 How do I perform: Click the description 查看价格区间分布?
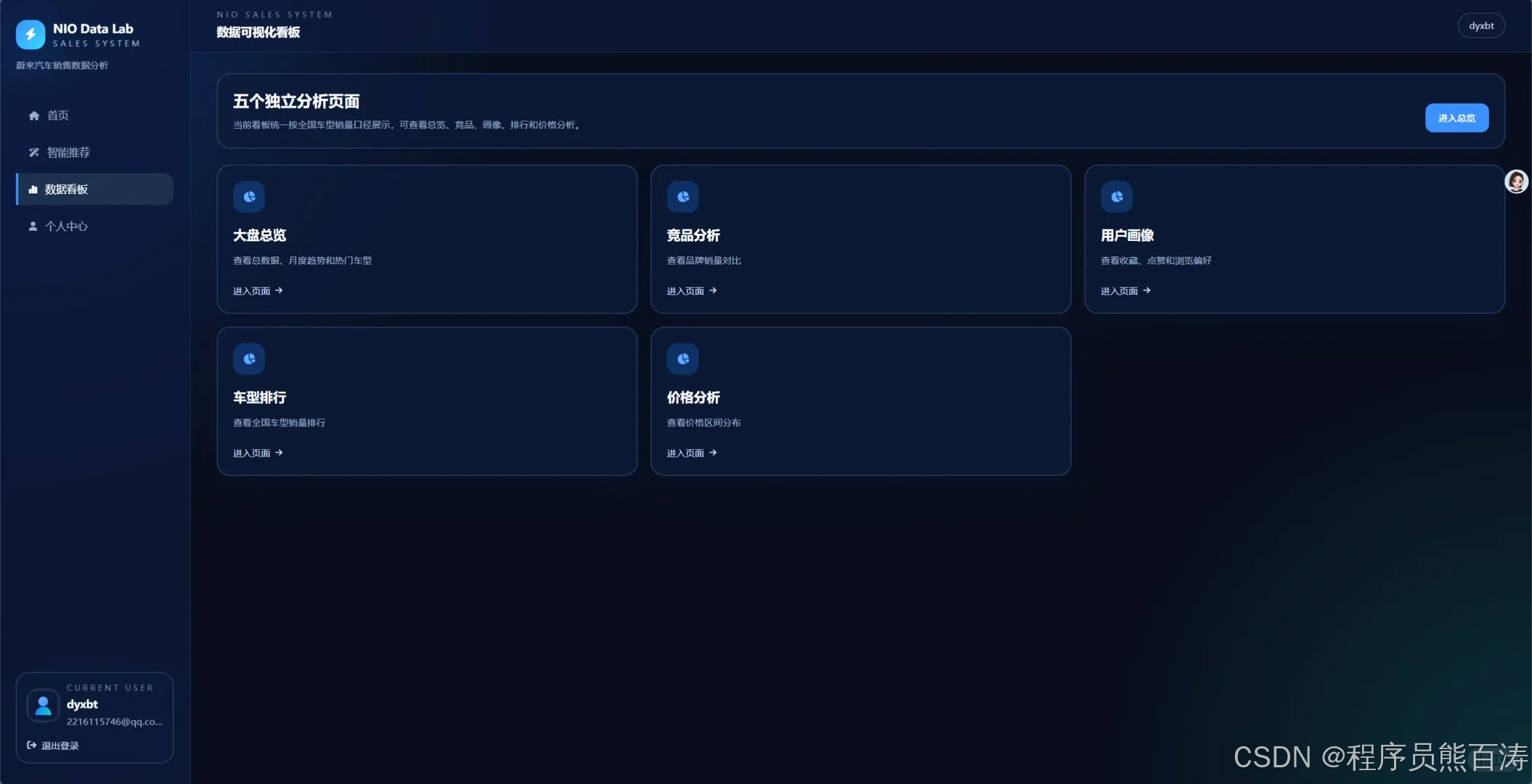tap(704, 422)
